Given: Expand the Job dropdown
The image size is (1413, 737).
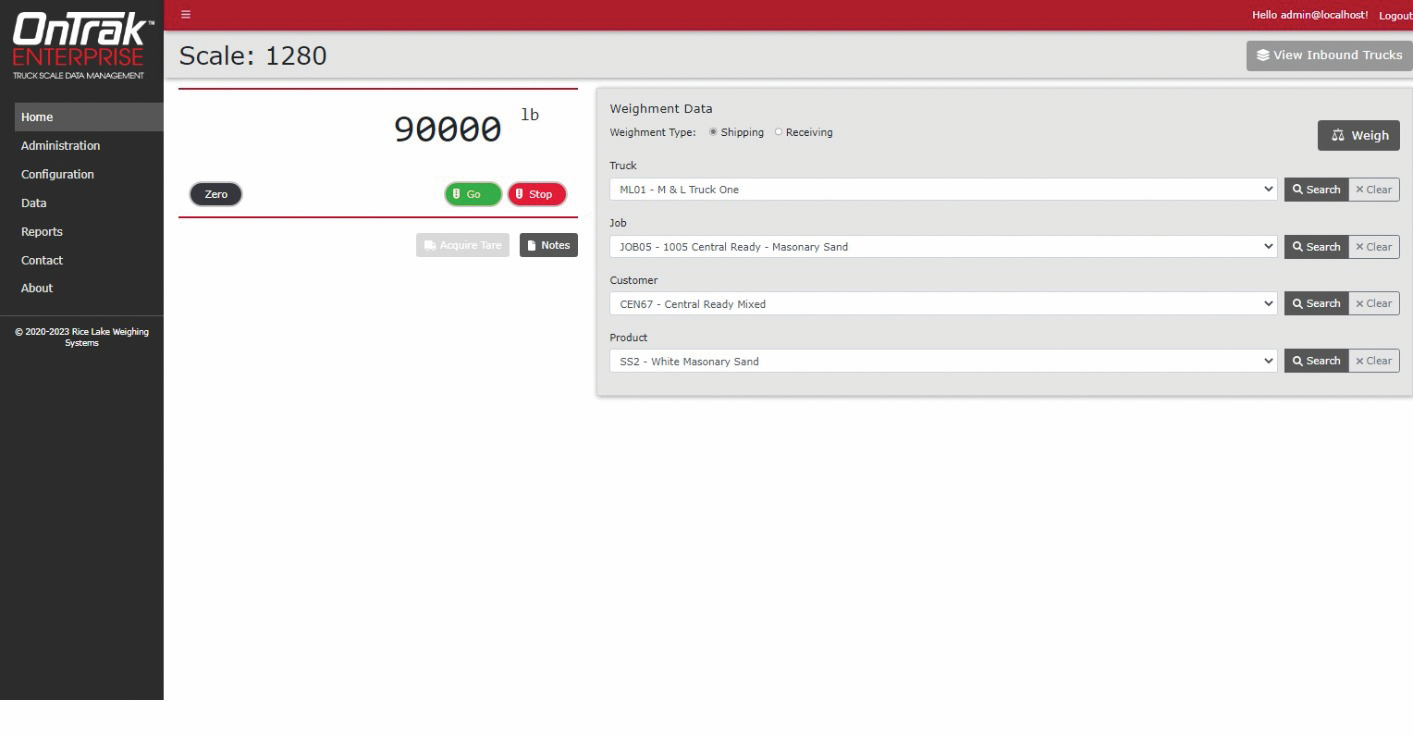Looking at the screenshot, I should 942,247.
